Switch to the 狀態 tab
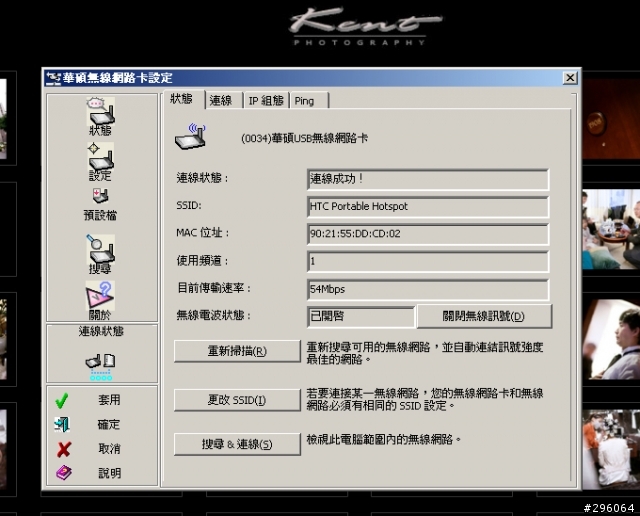 point(181,99)
